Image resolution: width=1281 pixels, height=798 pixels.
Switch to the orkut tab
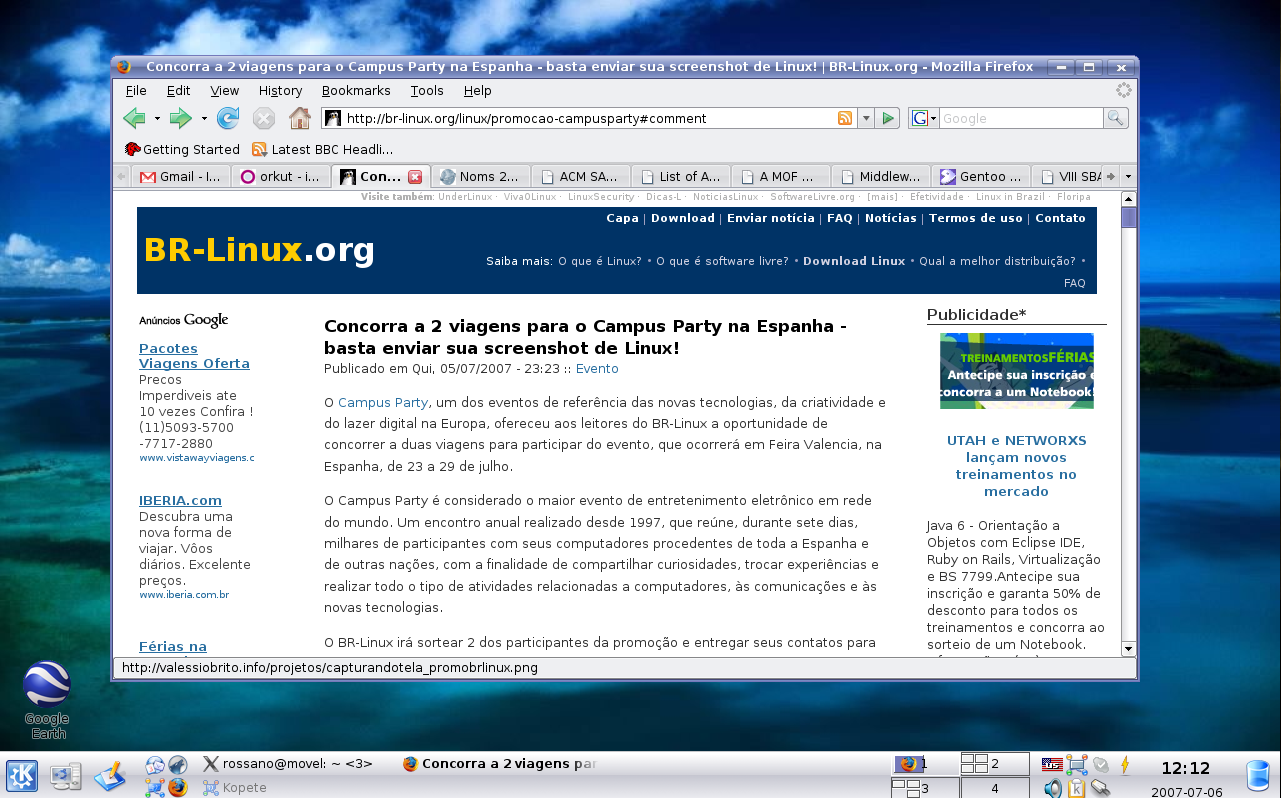pyautogui.click(x=281, y=176)
